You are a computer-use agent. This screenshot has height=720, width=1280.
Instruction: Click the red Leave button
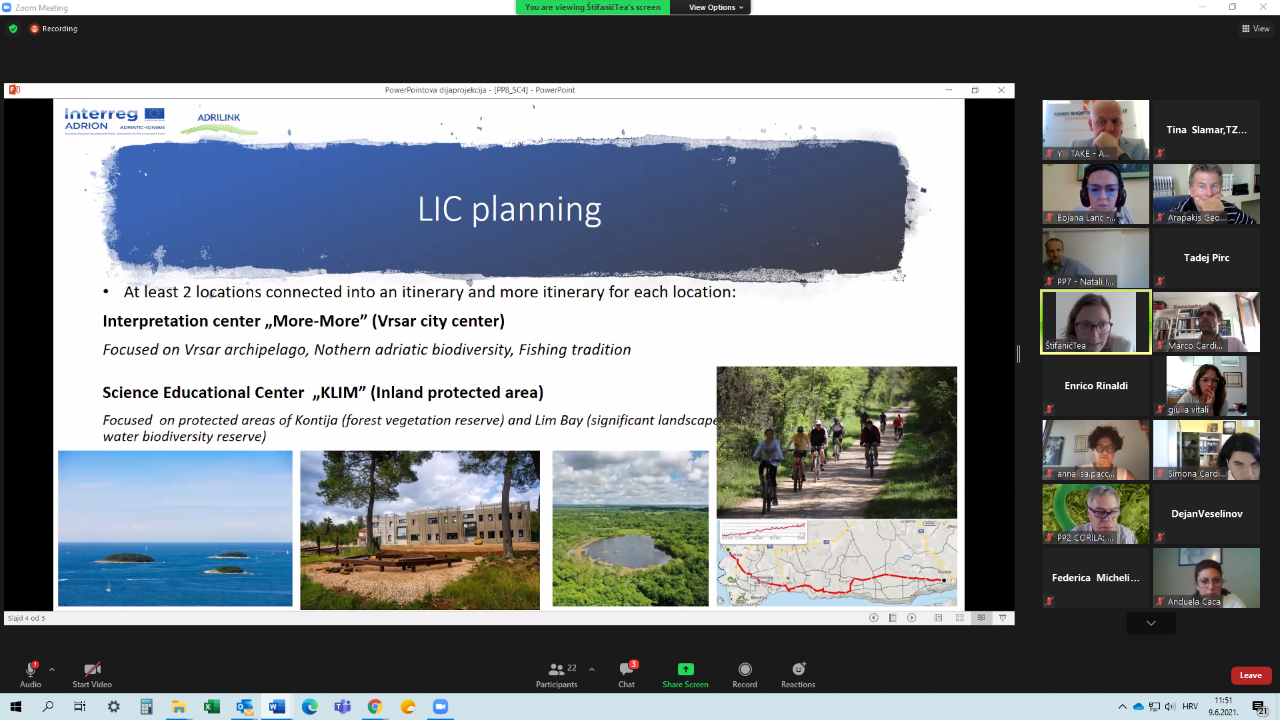tap(1250, 675)
